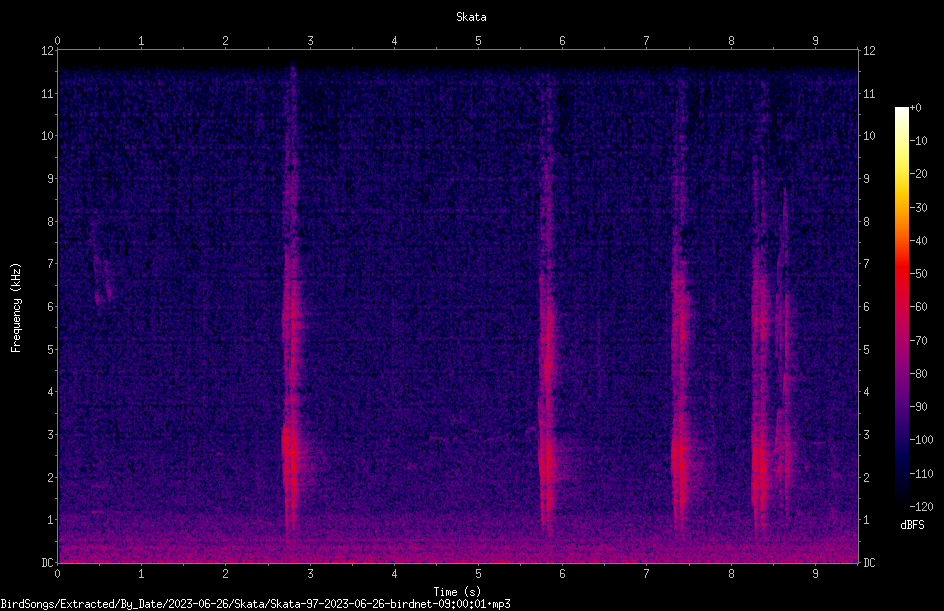Click the '-50' color bar value
Screen dimensions: 944x611
click(x=918, y=274)
